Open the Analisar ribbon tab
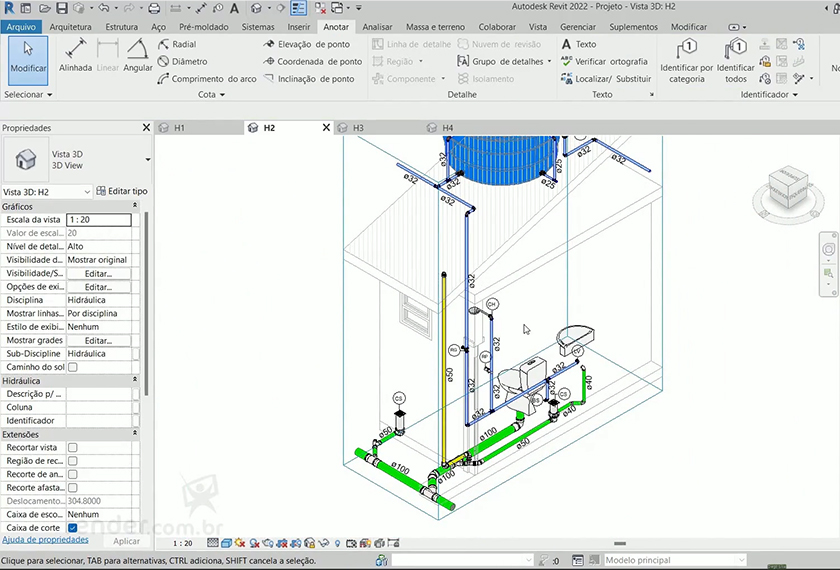This screenshot has width=840, height=570. pos(377,27)
